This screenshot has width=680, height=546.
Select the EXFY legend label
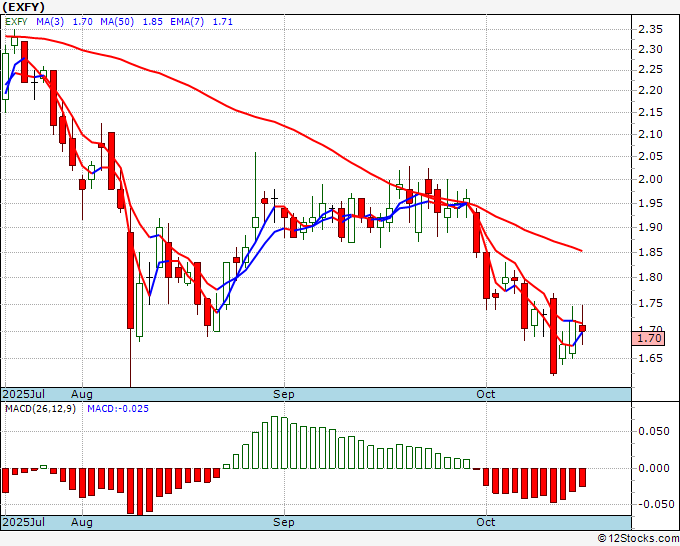click(16, 21)
